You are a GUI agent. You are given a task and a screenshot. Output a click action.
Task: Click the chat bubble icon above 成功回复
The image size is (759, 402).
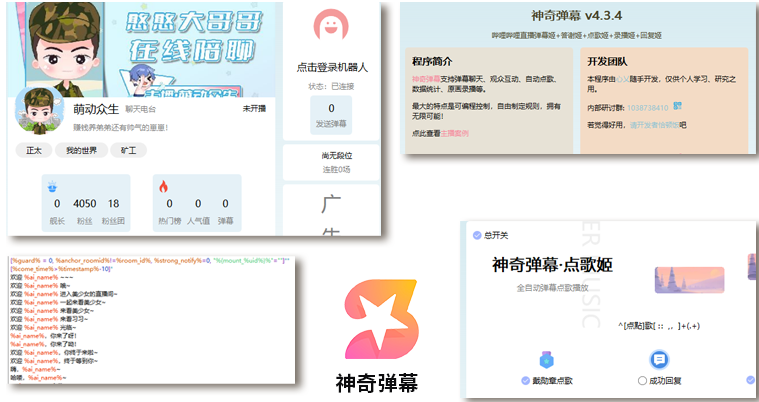click(x=659, y=359)
